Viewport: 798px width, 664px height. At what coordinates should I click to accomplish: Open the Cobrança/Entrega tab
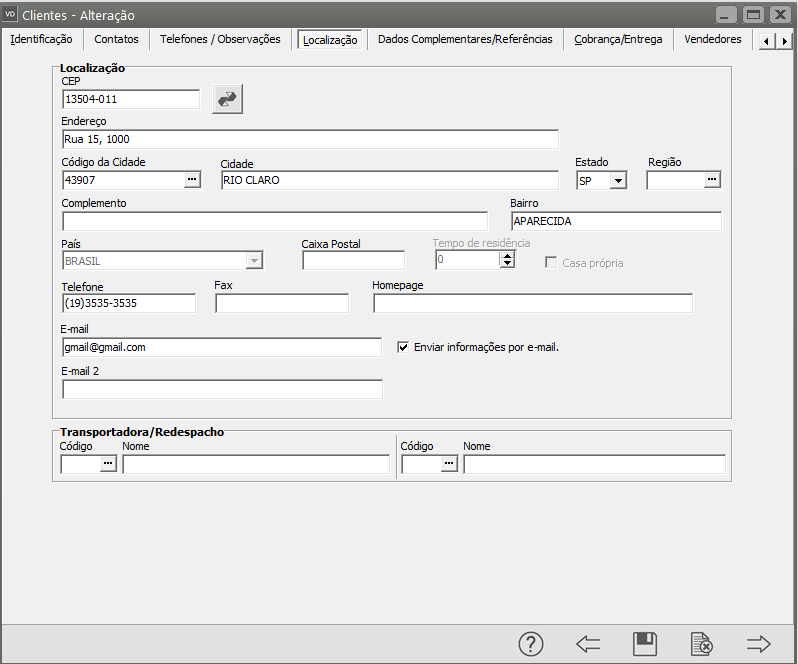pyautogui.click(x=617, y=39)
